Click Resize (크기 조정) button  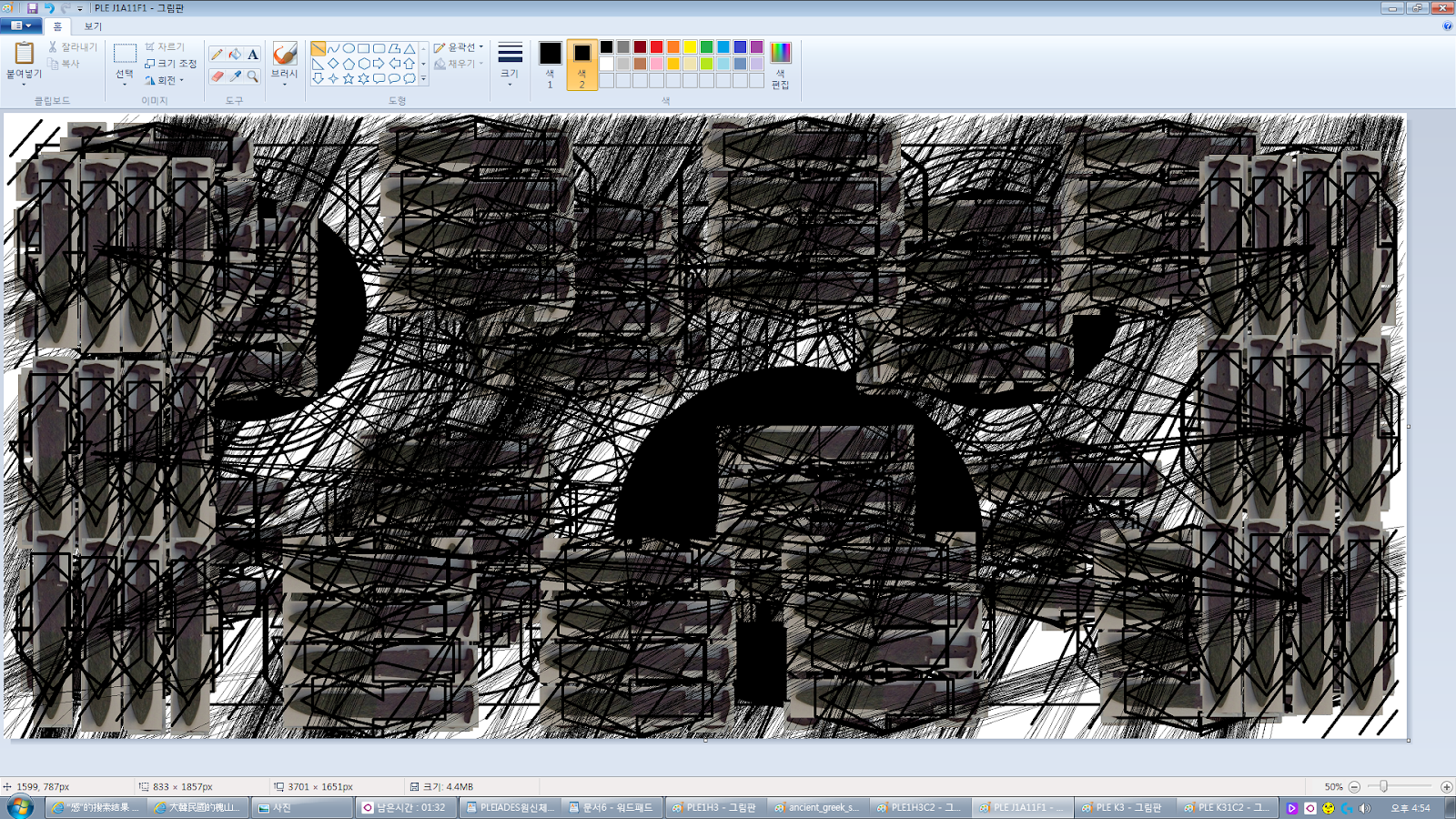point(171,64)
